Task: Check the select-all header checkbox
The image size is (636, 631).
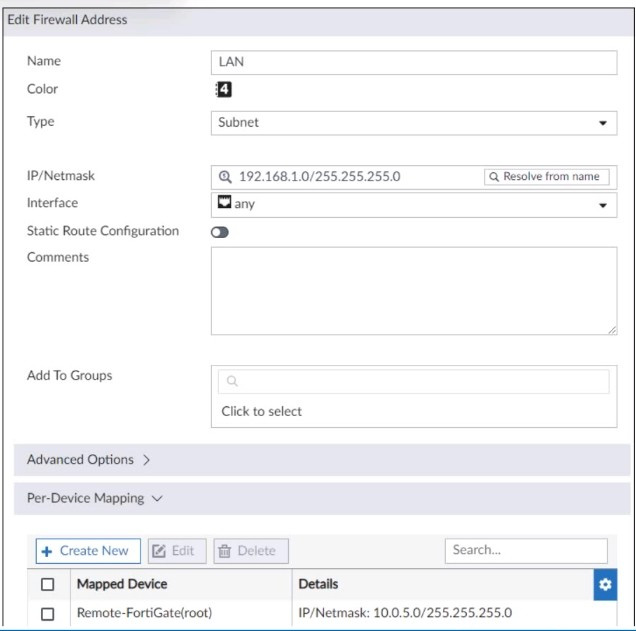Action: pyautogui.click(x=47, y=584)
